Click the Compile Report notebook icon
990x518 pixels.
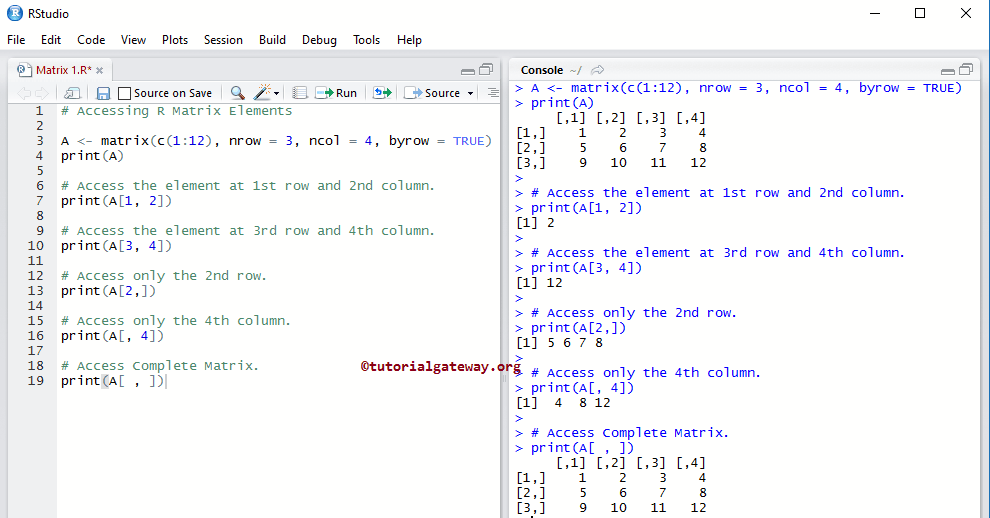click(x=300, y=93)
